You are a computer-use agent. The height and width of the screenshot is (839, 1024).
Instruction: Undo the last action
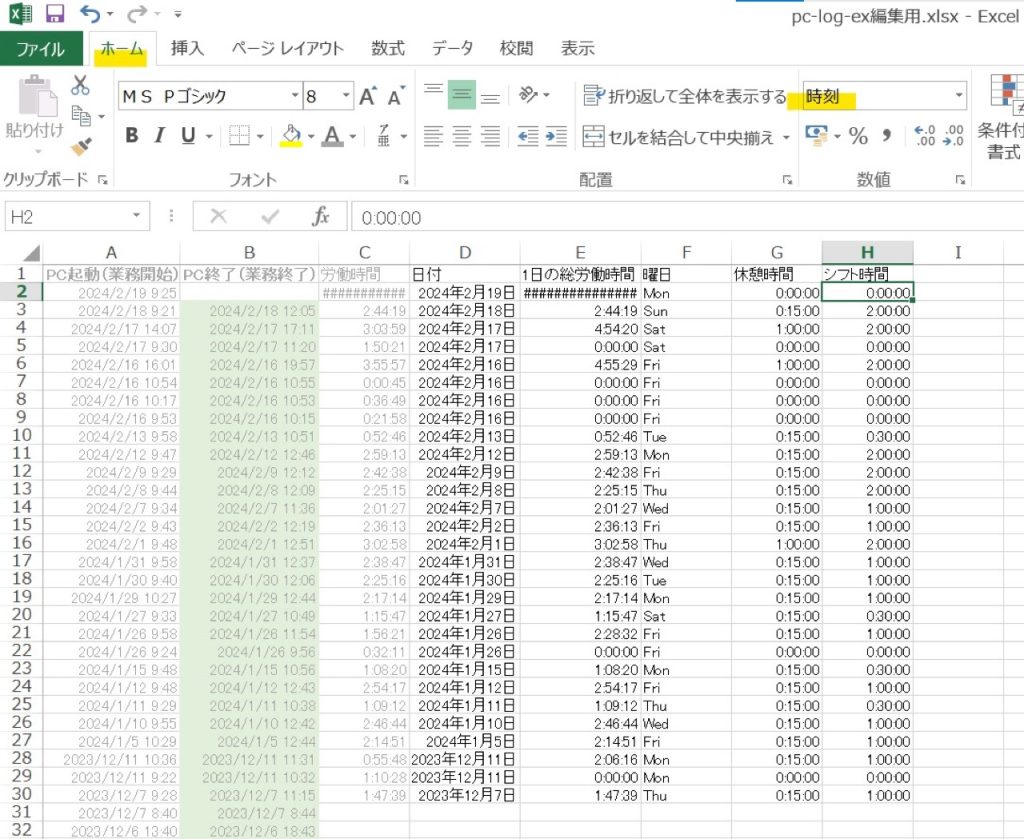point(89,13)
